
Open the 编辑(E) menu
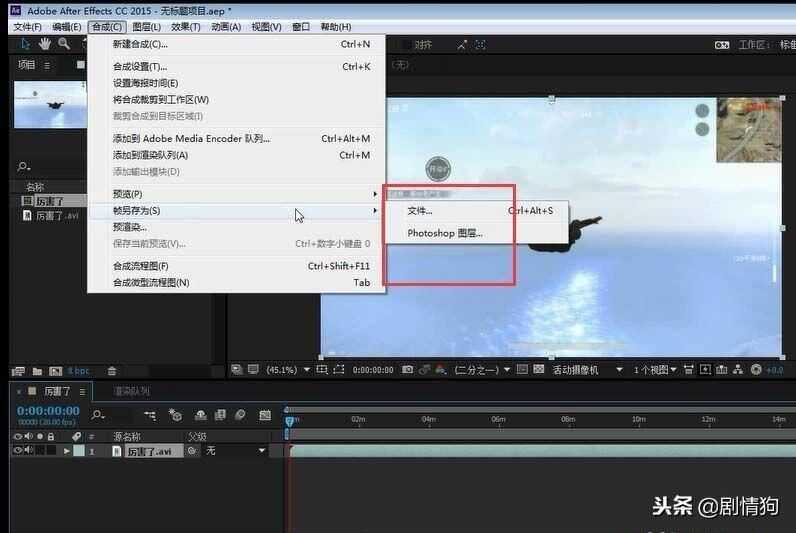pos(67,27)
